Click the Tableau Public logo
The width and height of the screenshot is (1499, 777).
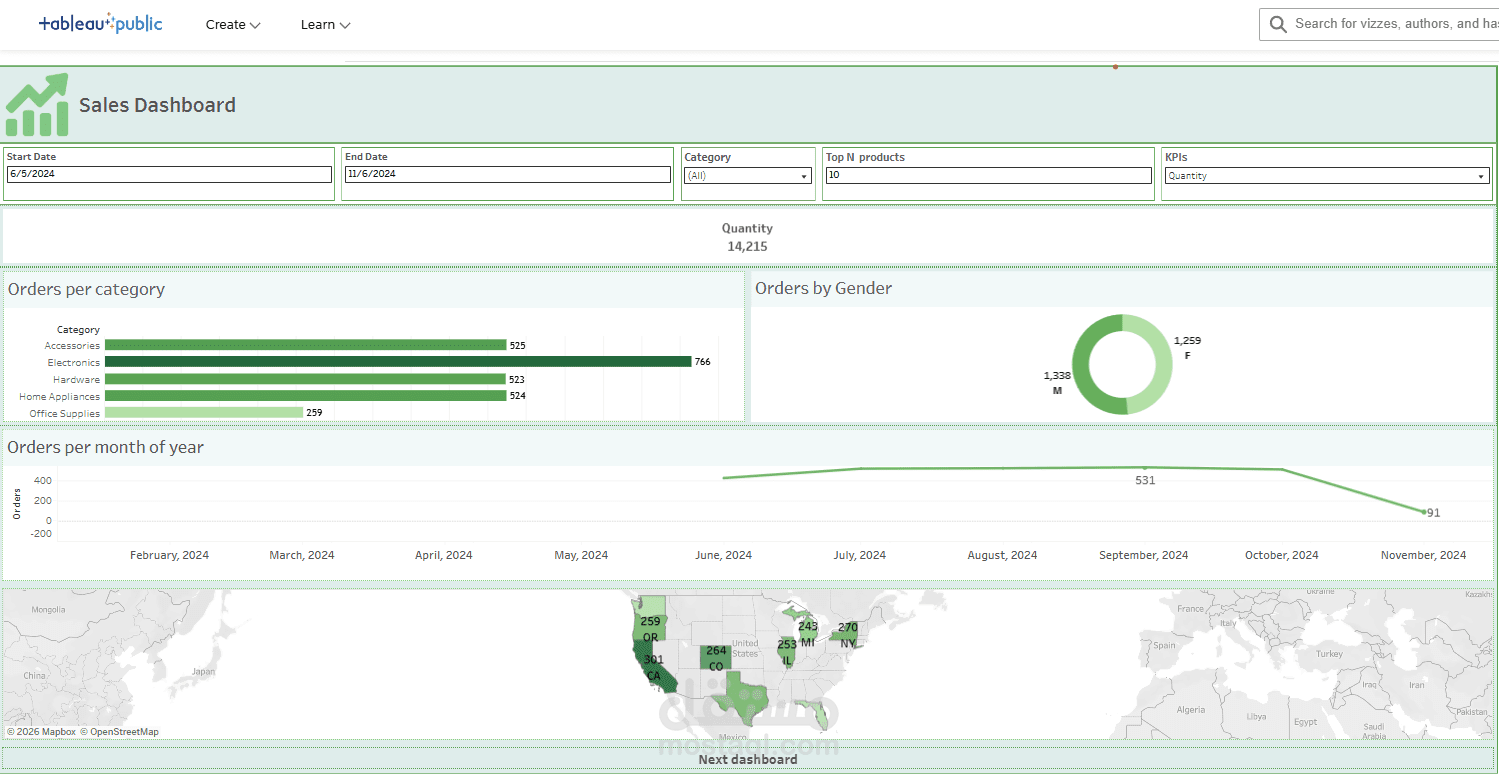(x=100, y=23)
